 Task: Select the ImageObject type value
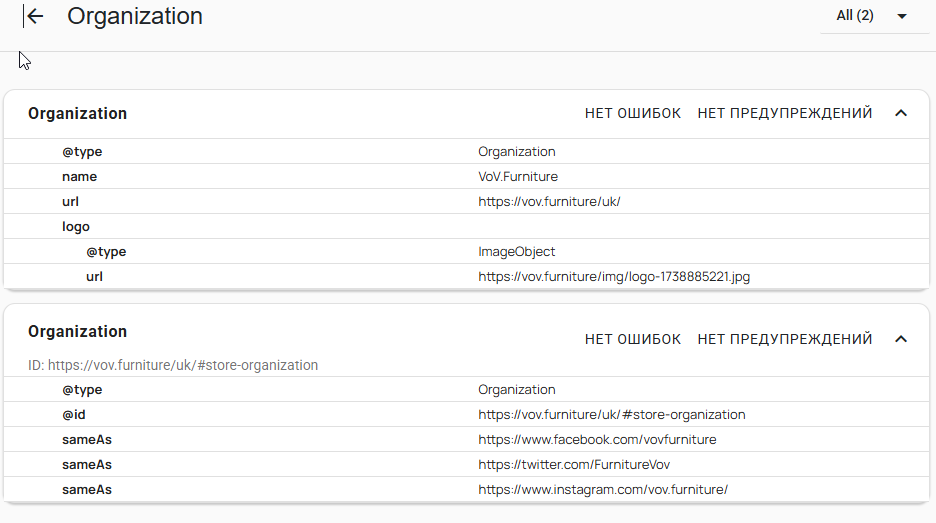point(516,252)
